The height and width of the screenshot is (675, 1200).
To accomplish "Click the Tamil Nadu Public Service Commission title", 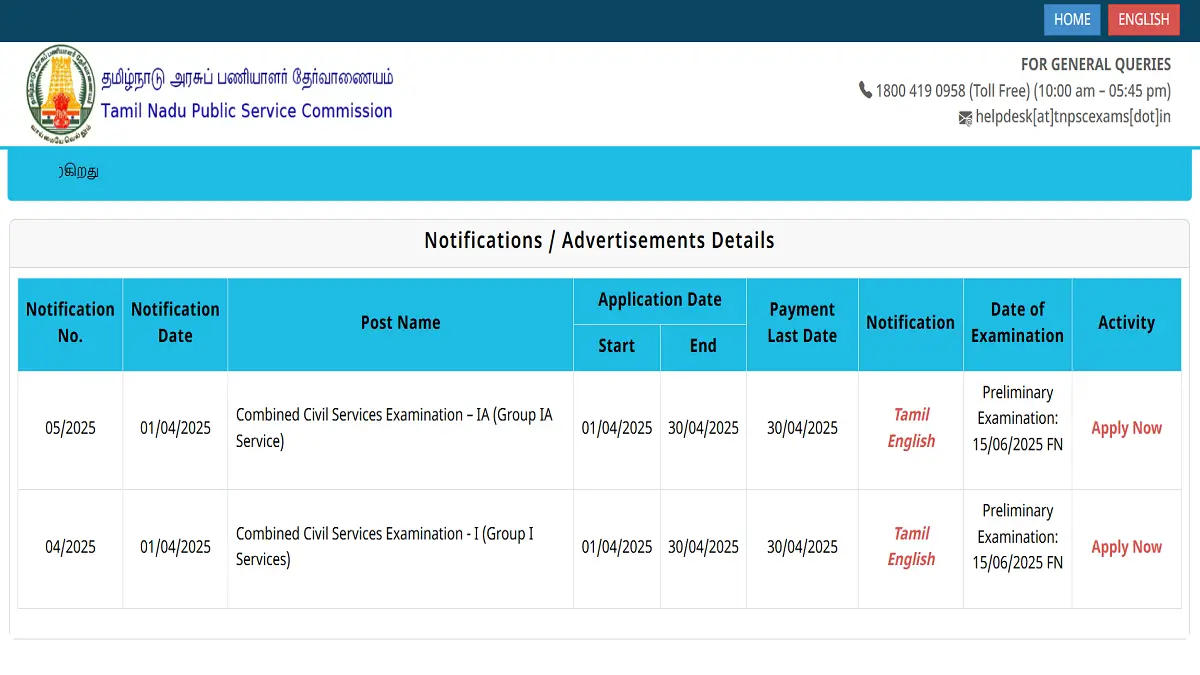I will (247, 111).
